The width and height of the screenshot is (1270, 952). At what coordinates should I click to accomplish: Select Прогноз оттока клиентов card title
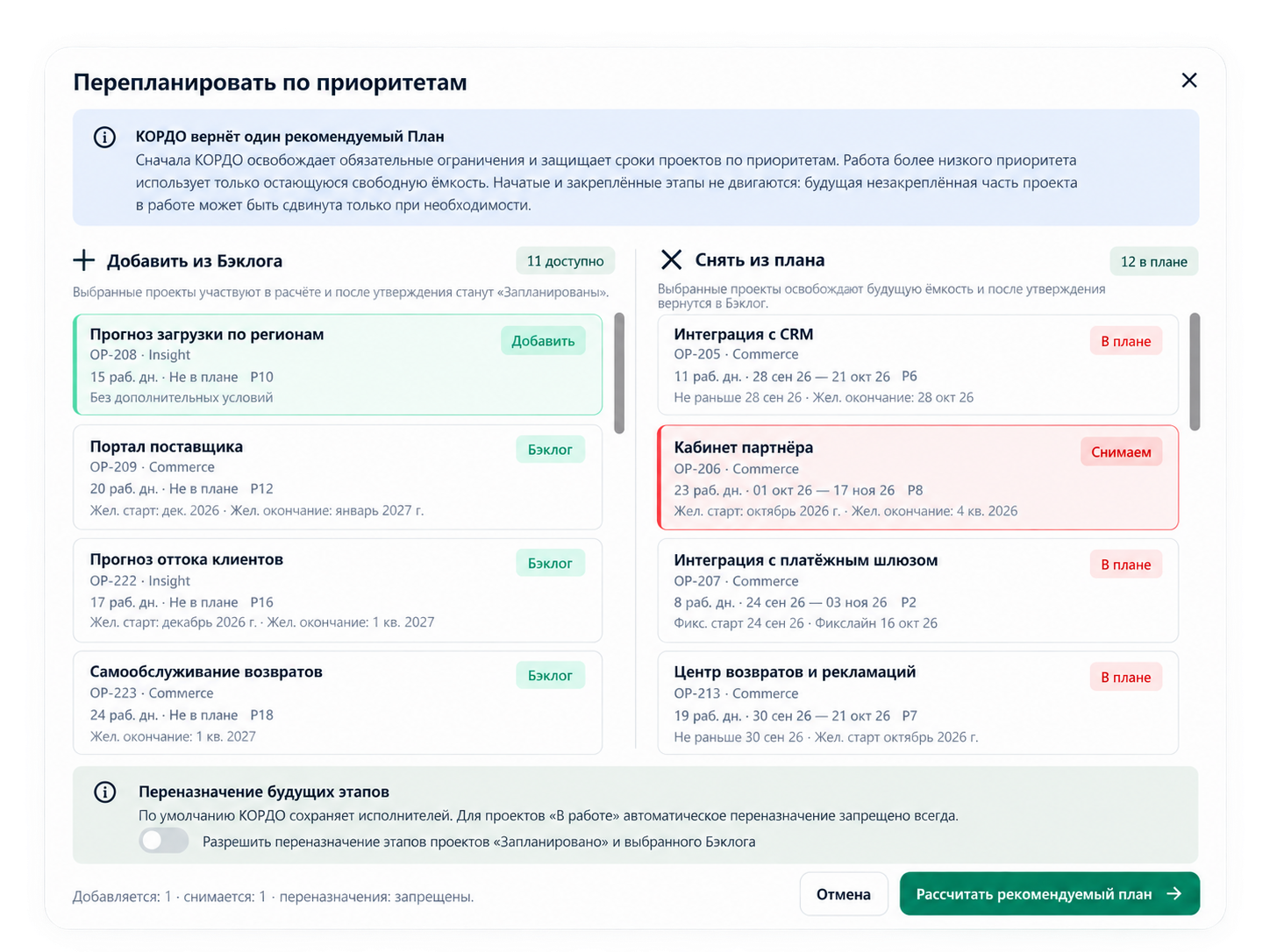[x=187, y=559]
